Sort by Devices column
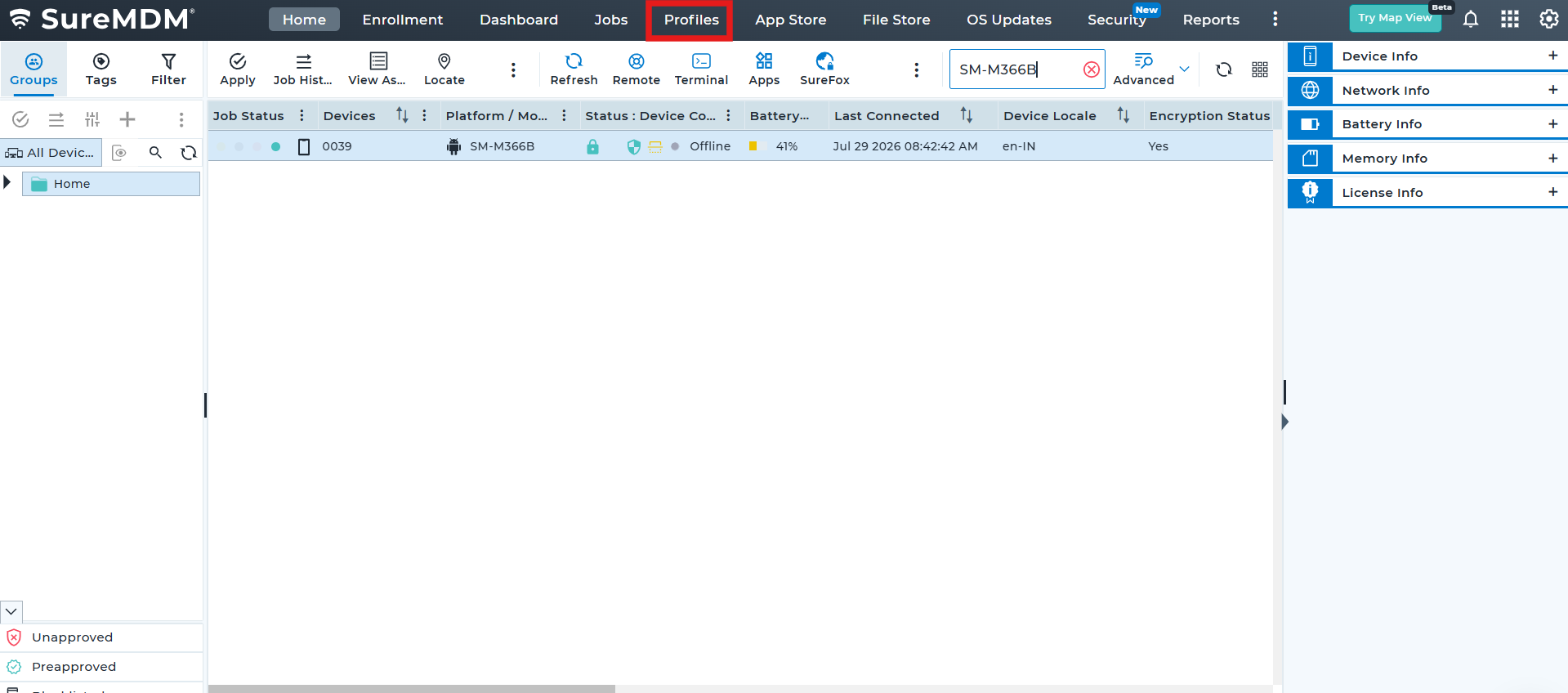 pos(402,115)
